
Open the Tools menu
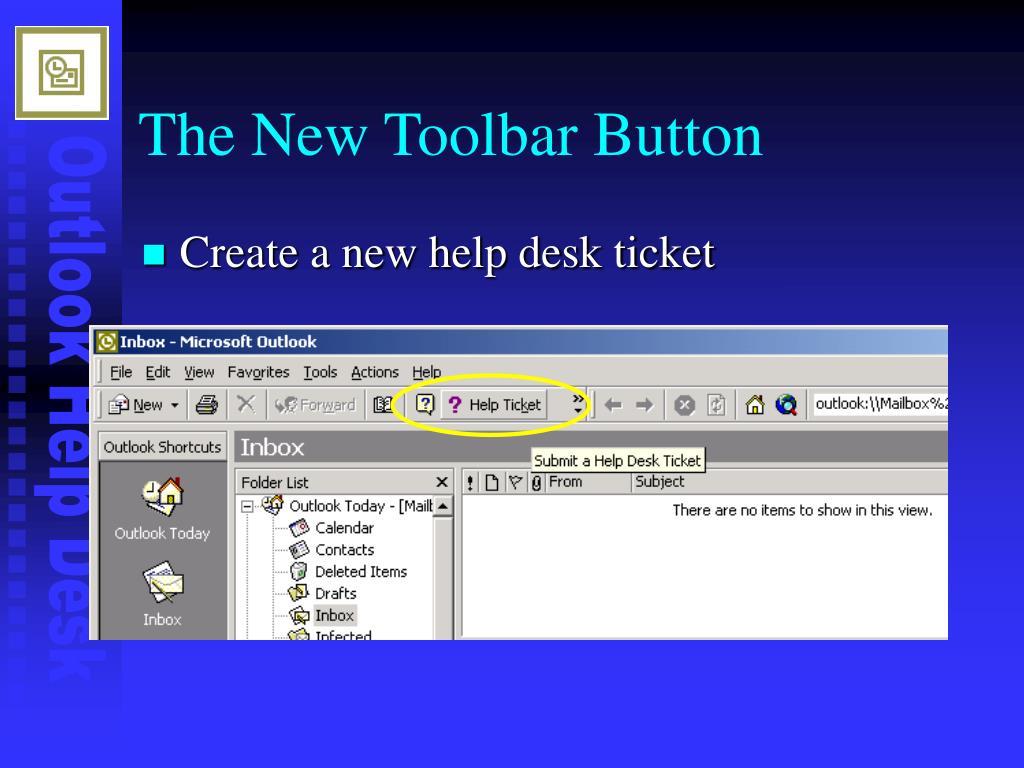320,372
